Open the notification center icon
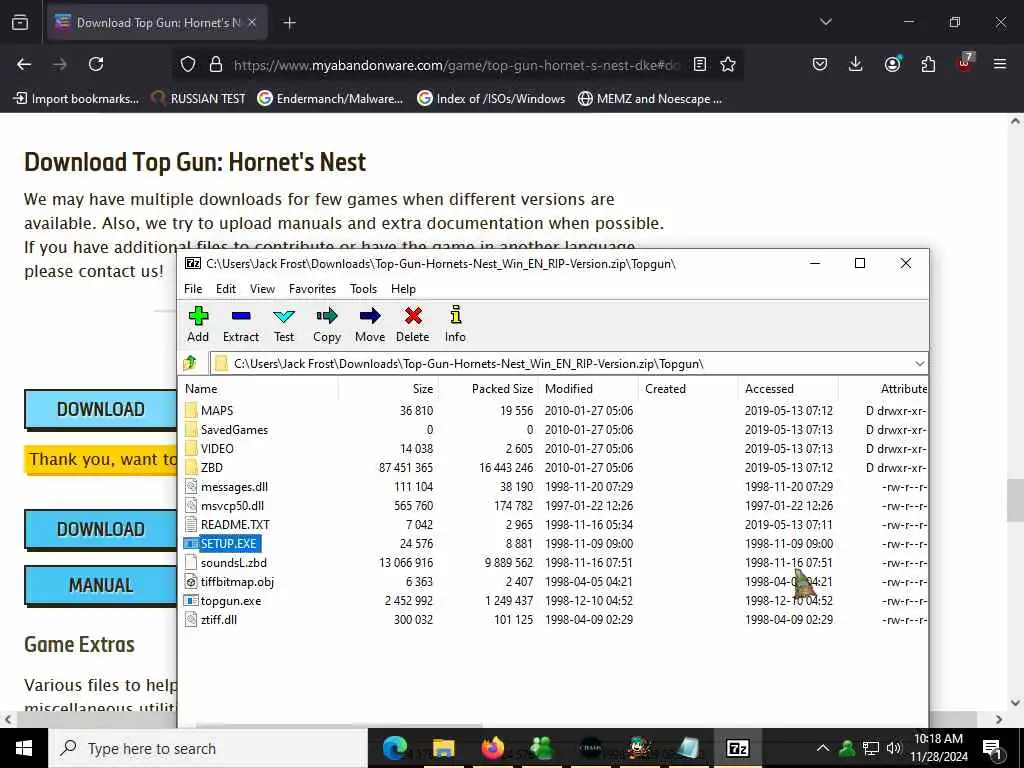The image size is (1024, 768). coord(992,749)
